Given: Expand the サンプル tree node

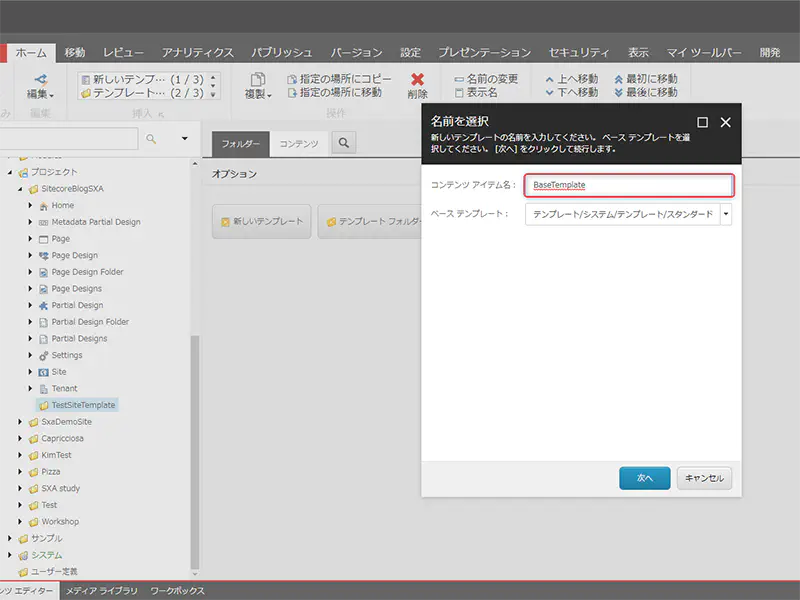Looking at the screenshot, I should pyautogui.click(x=10, y=538).
